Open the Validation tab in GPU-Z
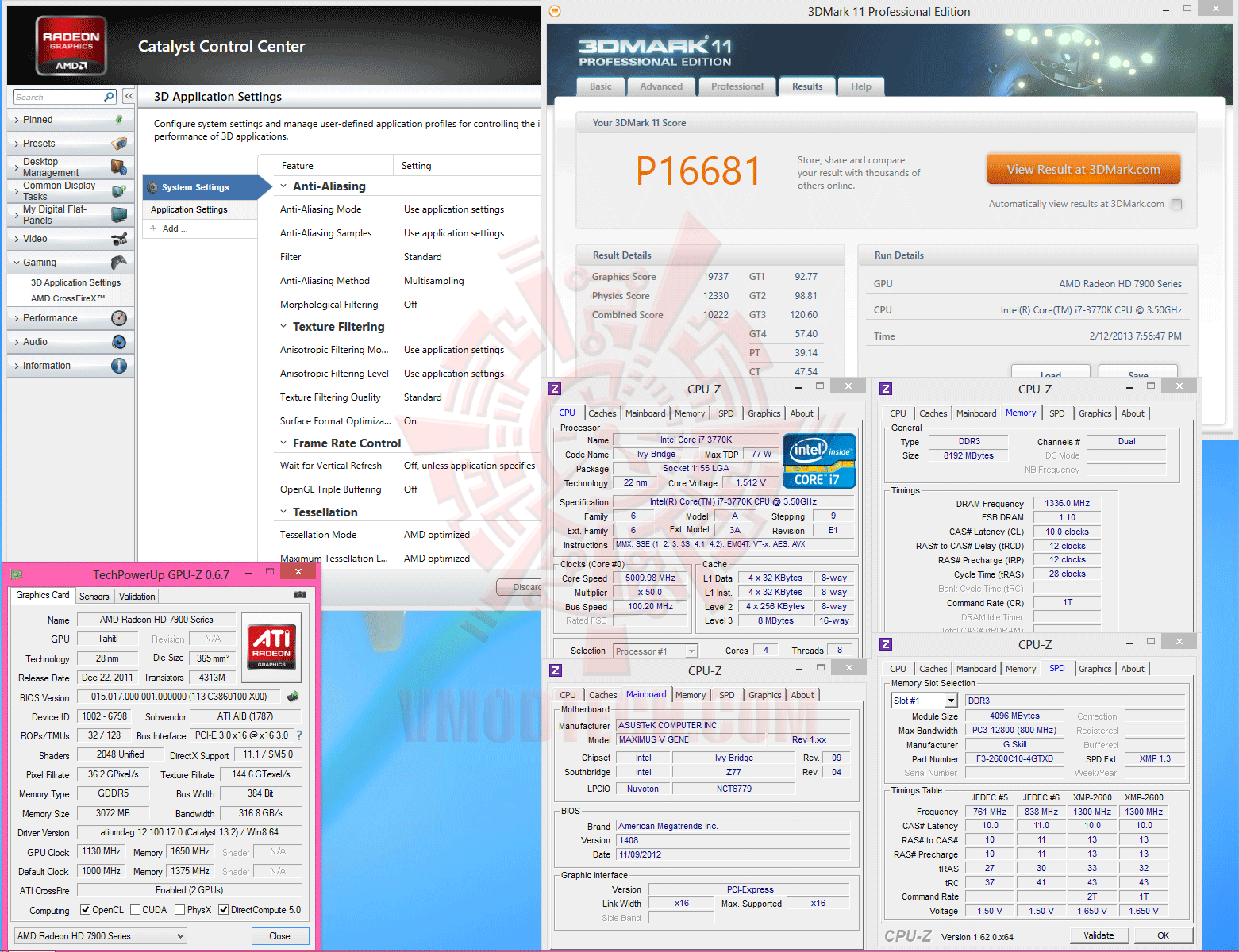Image resolution: width=1239 pixels, height=952 pixels. (x=137, y=597)
